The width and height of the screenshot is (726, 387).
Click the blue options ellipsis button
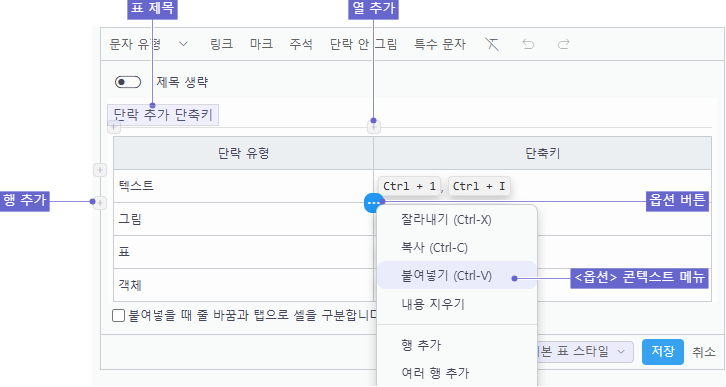coord(373,203)
